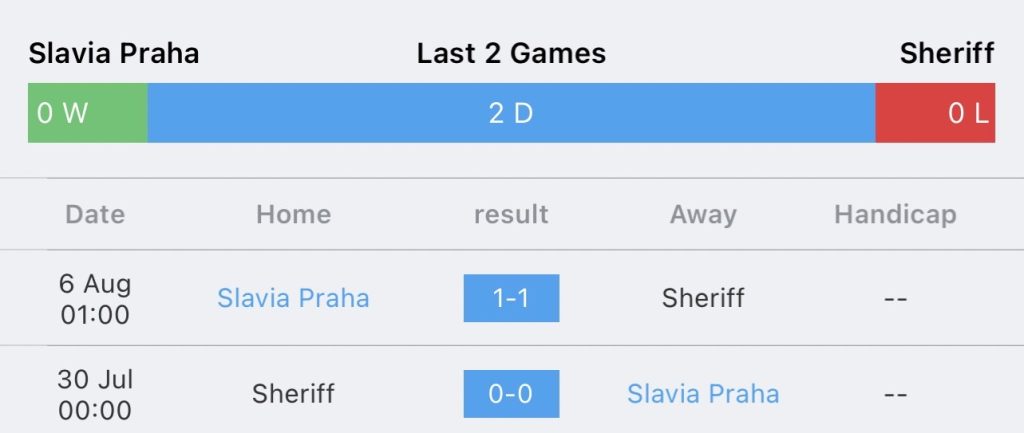The width and height of the screenshot is (1024, 433).
Task: Click the 6 Aug 01:00 date cell
Action: click(95, 299)
